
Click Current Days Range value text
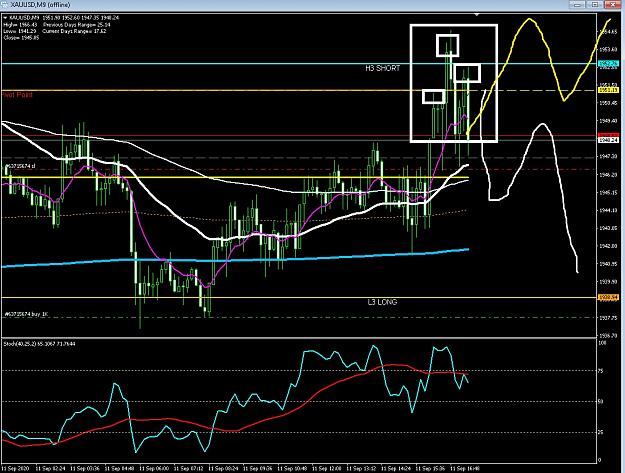click(x=74, y=31)
